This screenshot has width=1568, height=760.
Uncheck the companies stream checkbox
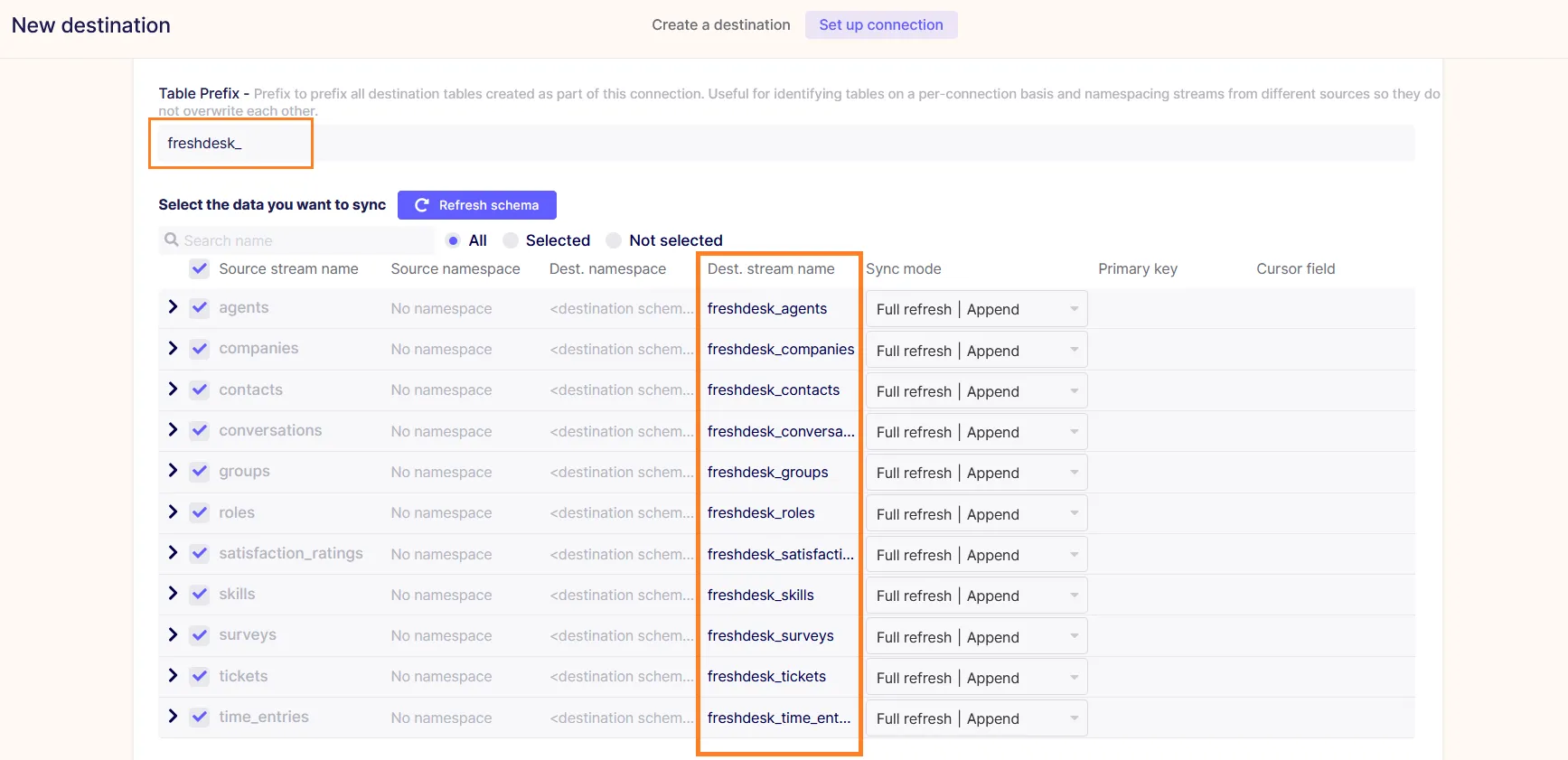click(x=200, y=349)
